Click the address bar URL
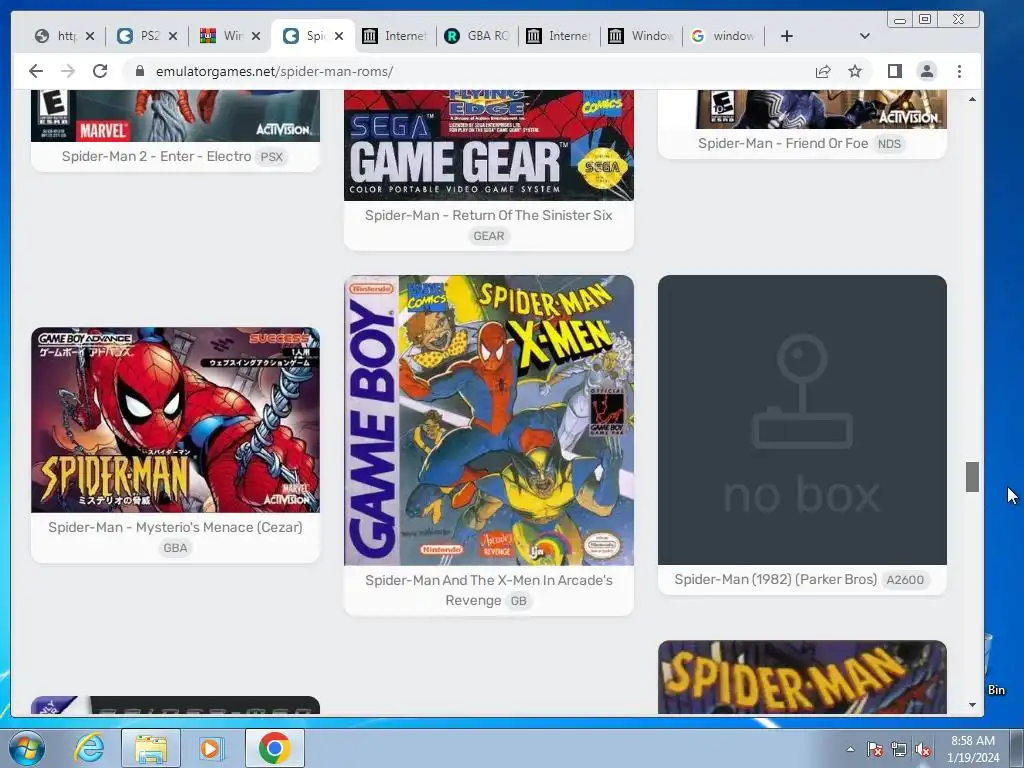Screen dimensions: 1024x768 point(274,71)
